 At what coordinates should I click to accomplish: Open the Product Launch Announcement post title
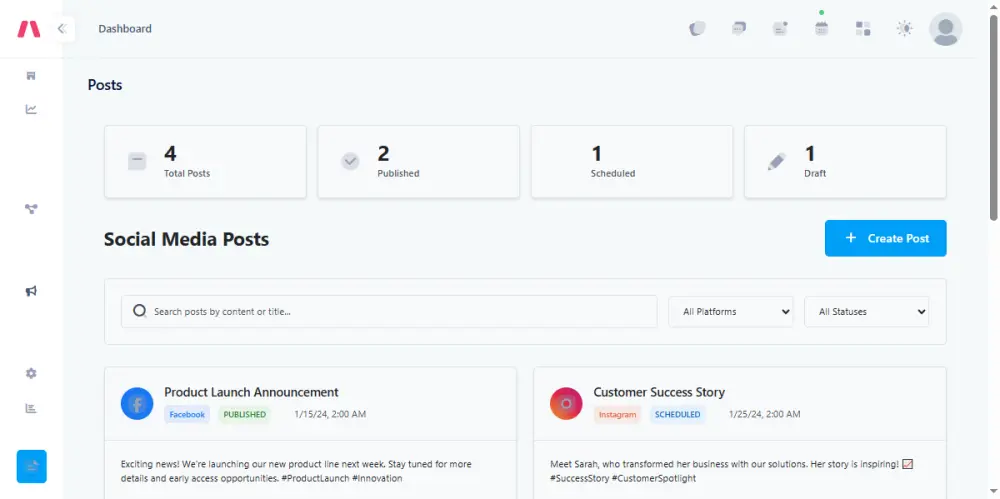point(251,392)
